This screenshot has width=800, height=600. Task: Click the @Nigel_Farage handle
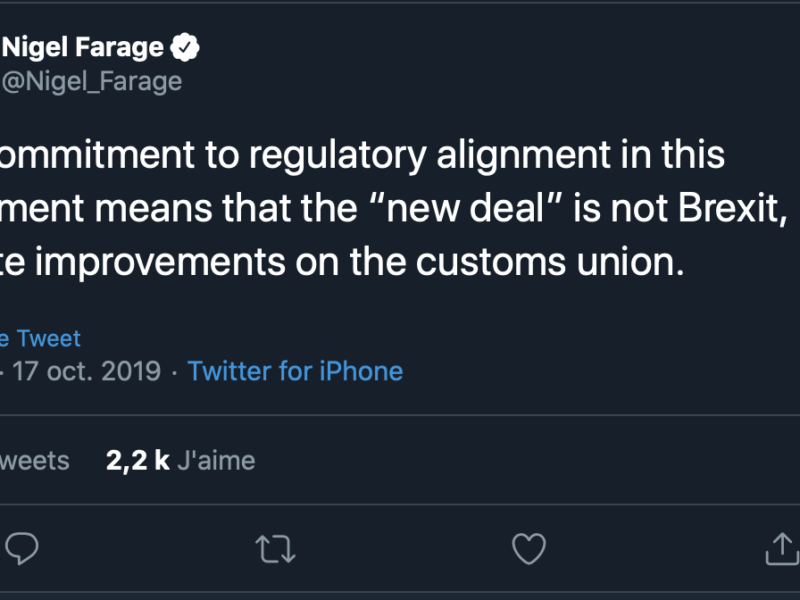coord(92,81)
